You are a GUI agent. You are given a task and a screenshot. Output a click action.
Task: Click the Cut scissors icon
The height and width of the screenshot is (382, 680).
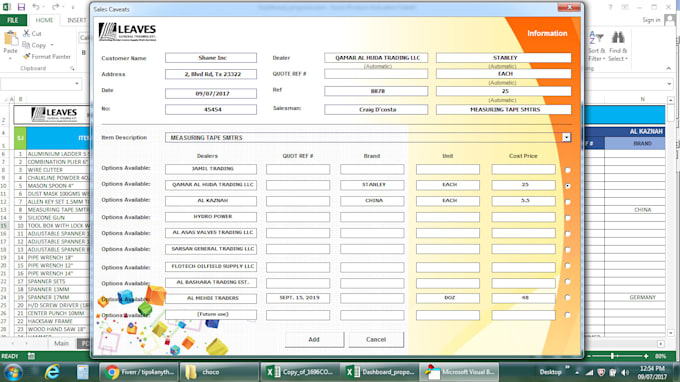point(26,33)
